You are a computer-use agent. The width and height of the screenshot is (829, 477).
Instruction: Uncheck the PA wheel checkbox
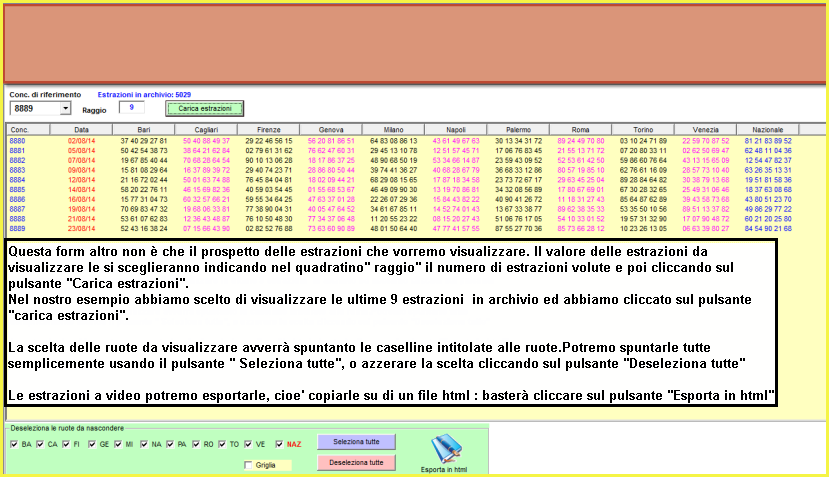170,444
